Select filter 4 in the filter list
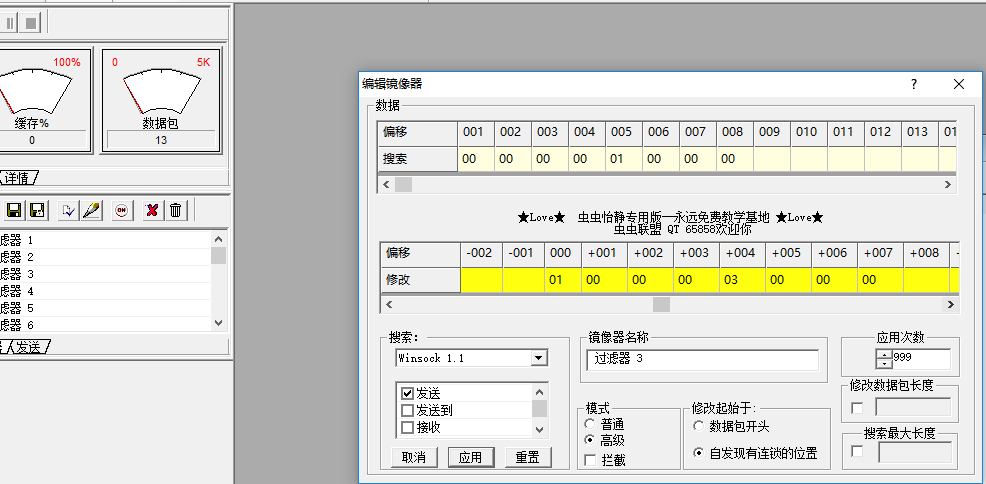Screen dimensions: 986x484 [105, 291]
